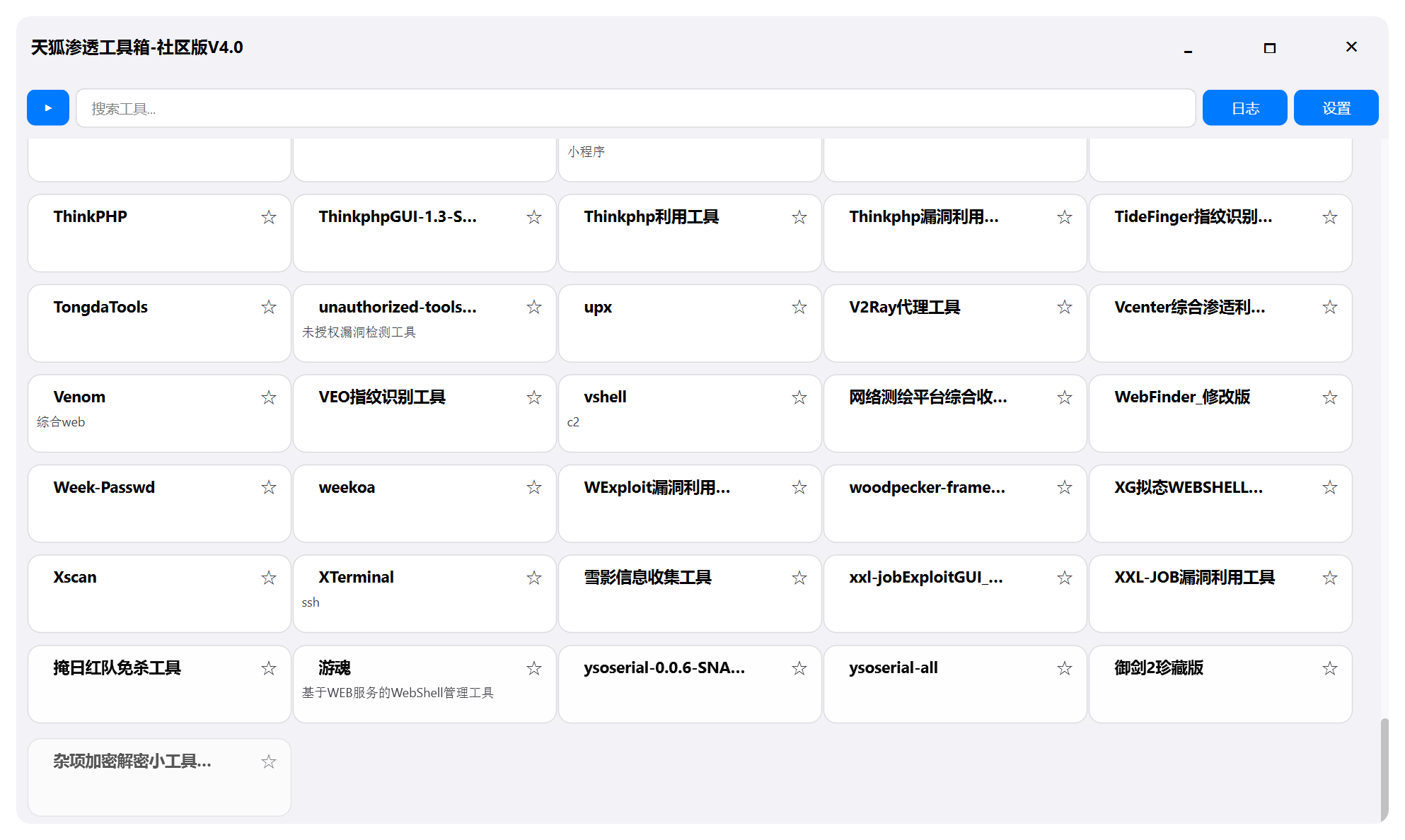Click the Xscan star icon
1405x840 pixels.
point(269,578)
